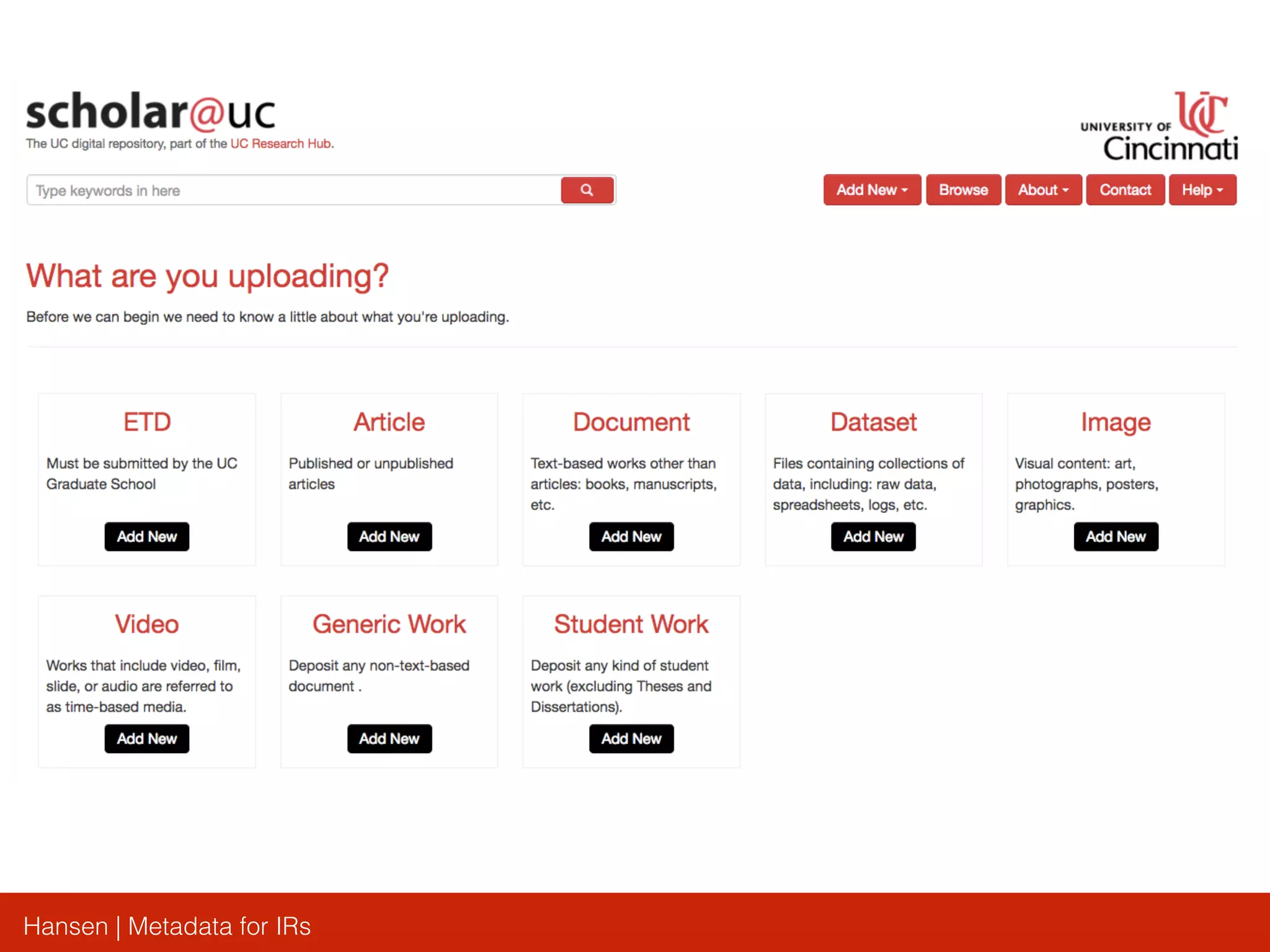Image resolution: width=1270 pixels, height=952 pixels.
Task: Click the scholar@uc logo
Action: (151, 112)
